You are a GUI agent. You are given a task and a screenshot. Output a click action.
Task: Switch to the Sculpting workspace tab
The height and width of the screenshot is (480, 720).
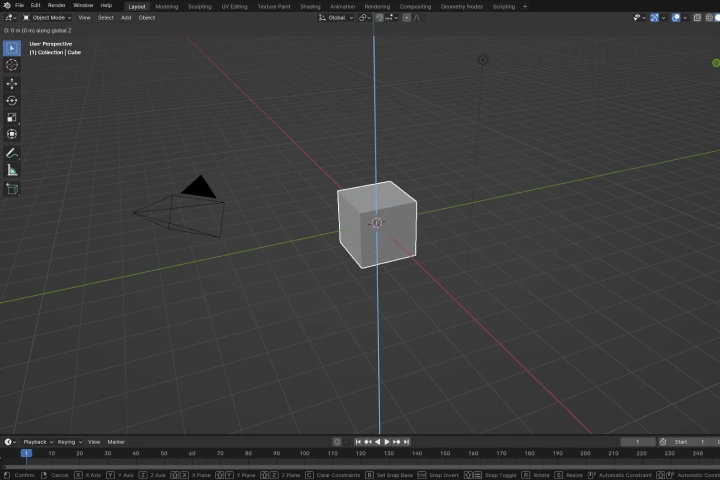click(x=200, y=6)
